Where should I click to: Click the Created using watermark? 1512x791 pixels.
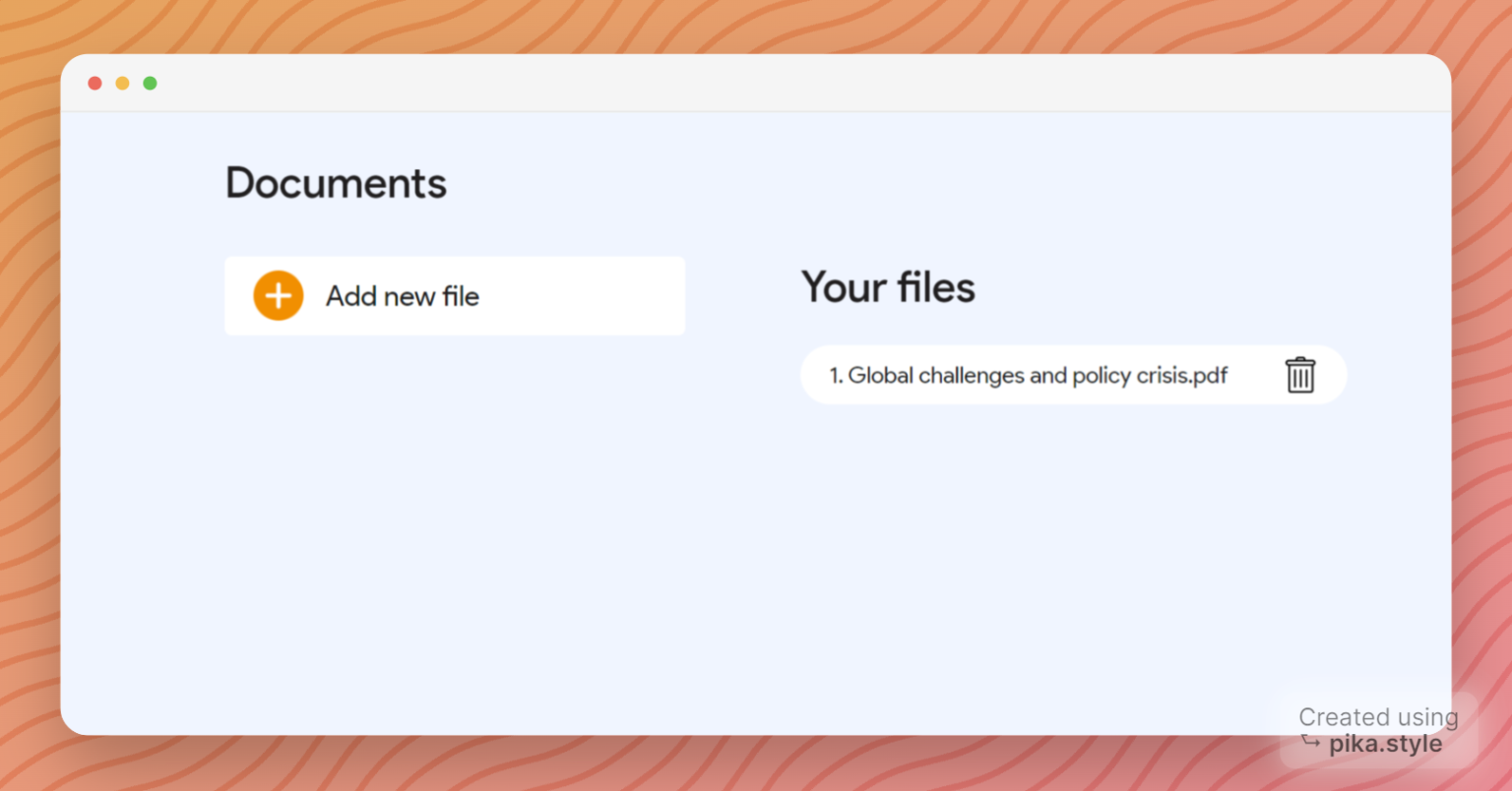[x=1377, y=717]
